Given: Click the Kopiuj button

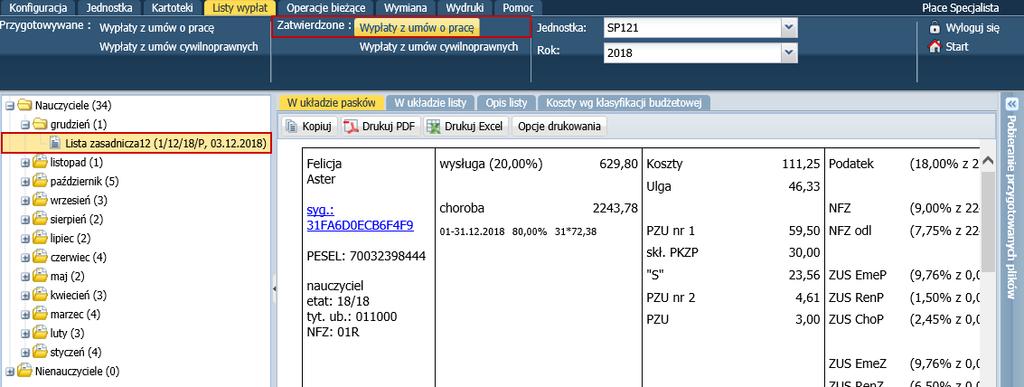Looking at the screenshot, I should coord(310,127).
